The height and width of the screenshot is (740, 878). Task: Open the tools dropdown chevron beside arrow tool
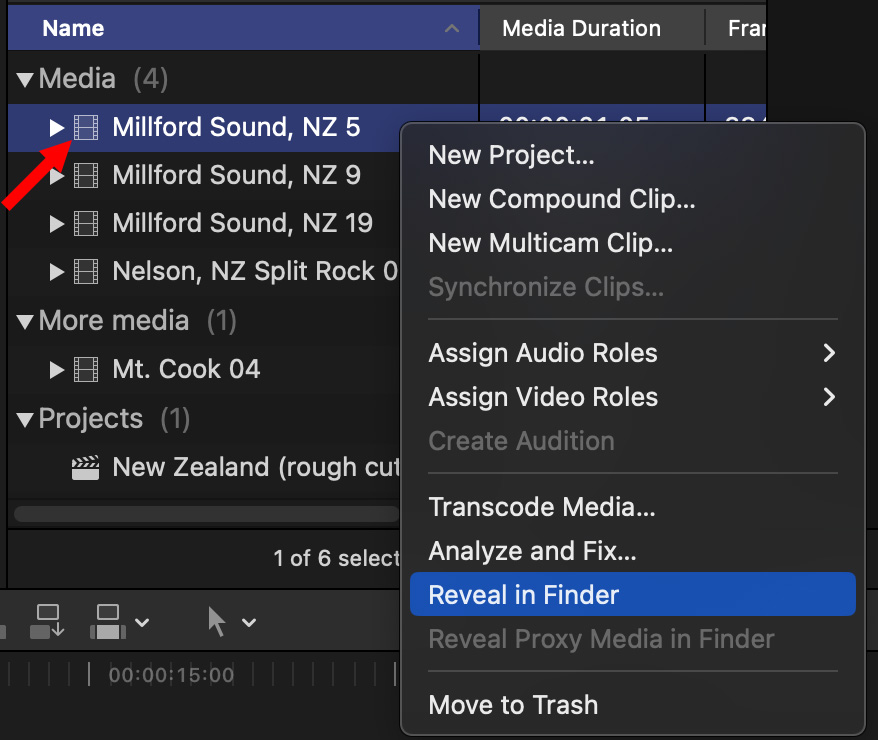pos(249,622)
